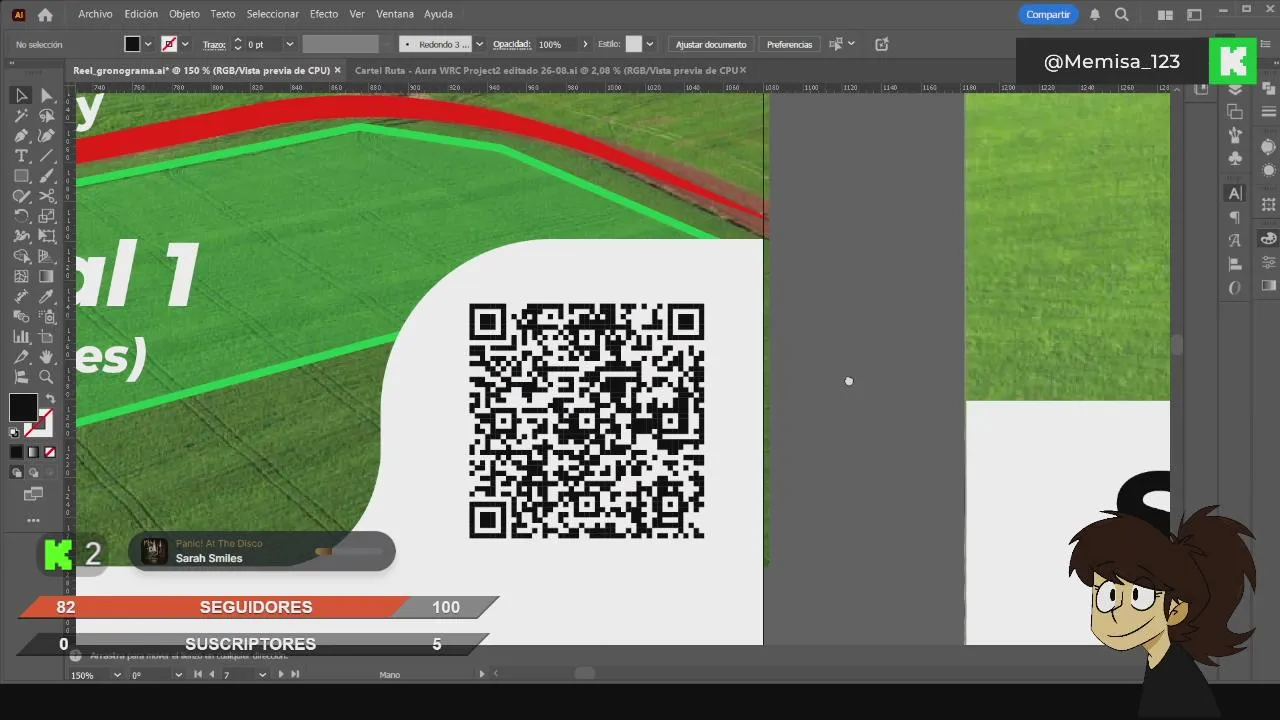Click the Compartir button
Viewport: 1280px width, 720px height.
point(1048,14)
